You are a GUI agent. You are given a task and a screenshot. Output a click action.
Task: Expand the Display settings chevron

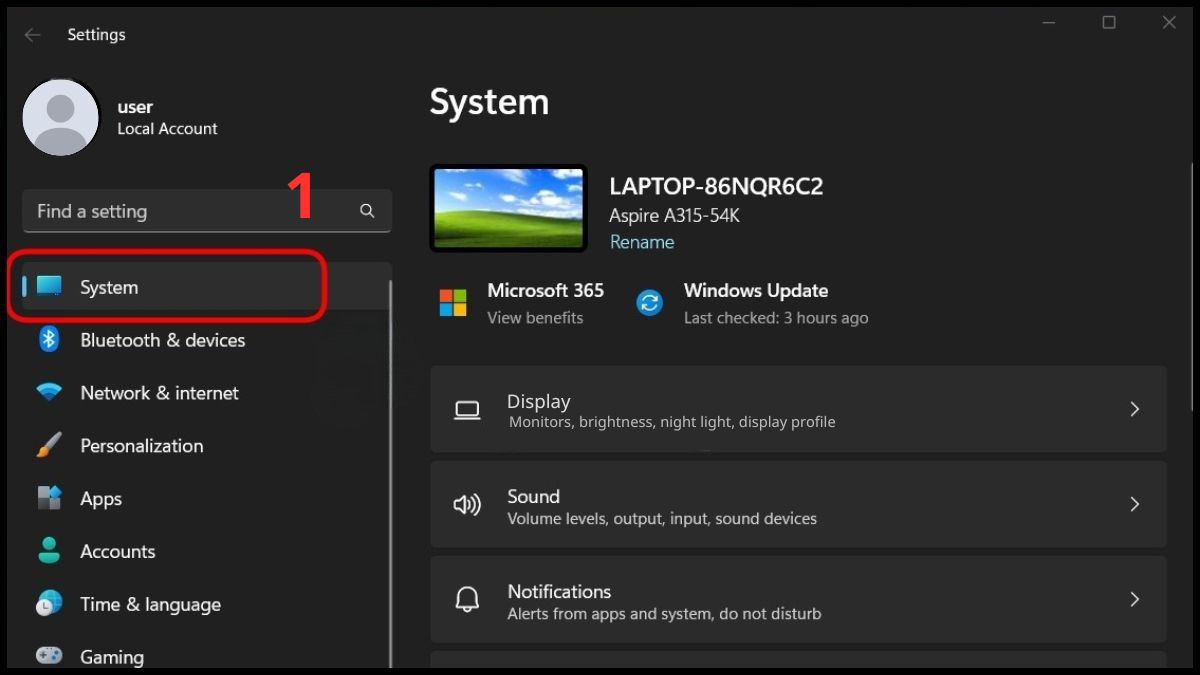(x=1134, y=409)
